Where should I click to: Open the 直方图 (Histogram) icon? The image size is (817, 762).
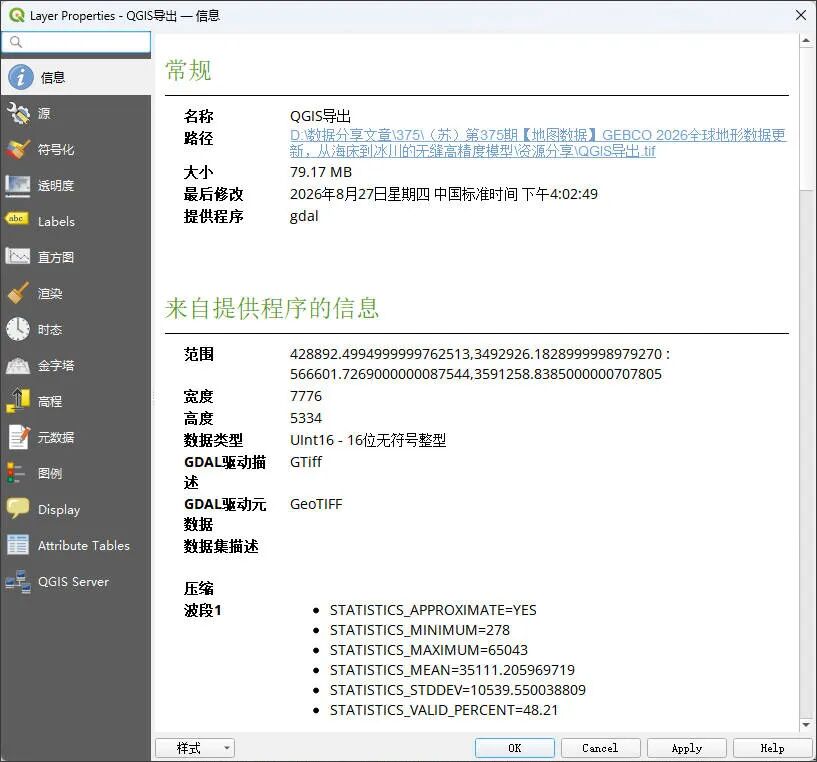18,256
